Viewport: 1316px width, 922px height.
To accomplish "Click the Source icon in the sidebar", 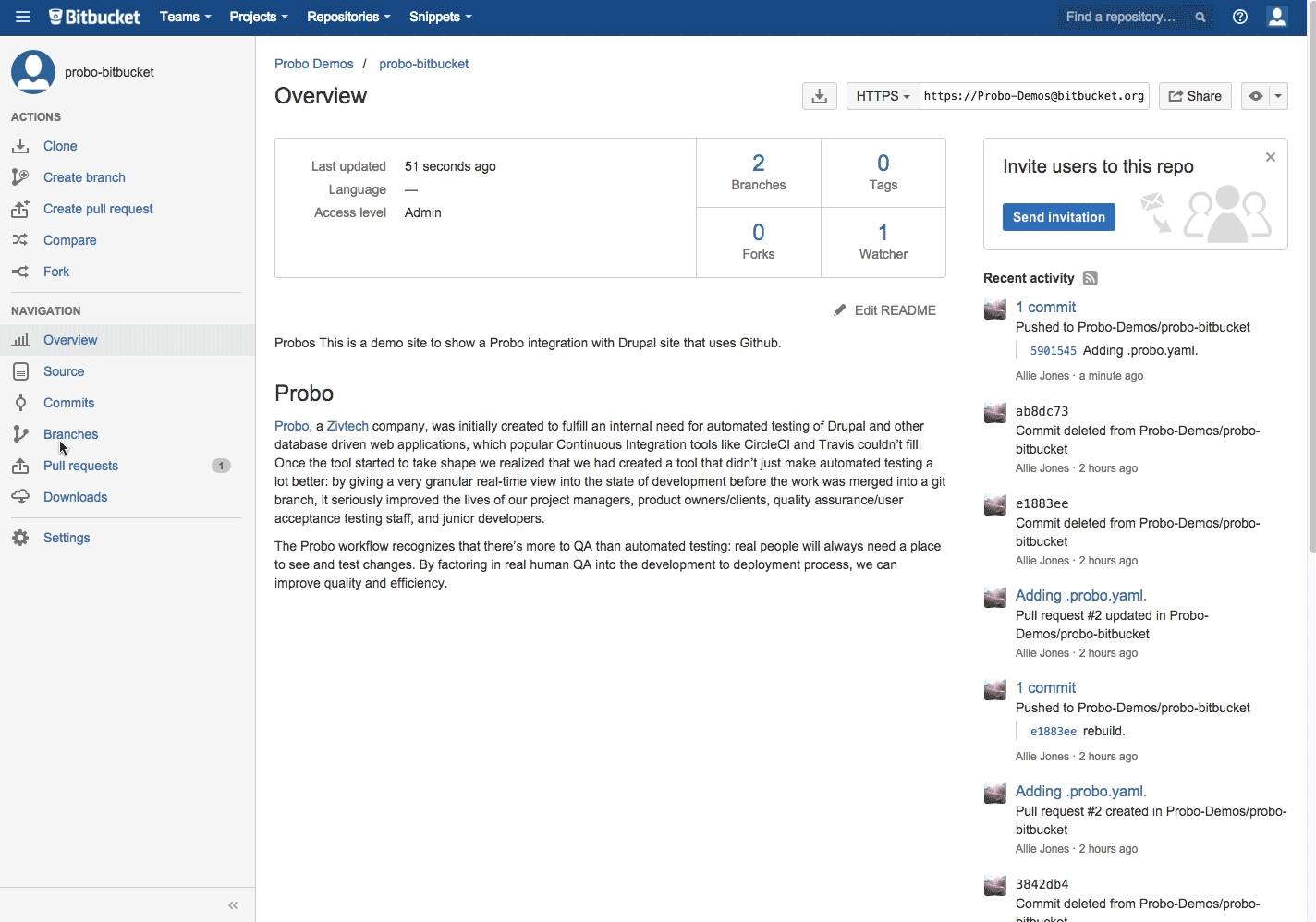I will coord(20,371).
